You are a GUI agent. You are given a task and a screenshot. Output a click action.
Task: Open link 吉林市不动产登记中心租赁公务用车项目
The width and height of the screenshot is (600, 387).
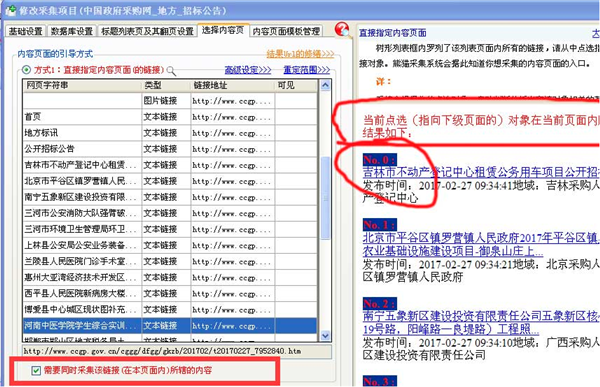[x=481, y=172]
